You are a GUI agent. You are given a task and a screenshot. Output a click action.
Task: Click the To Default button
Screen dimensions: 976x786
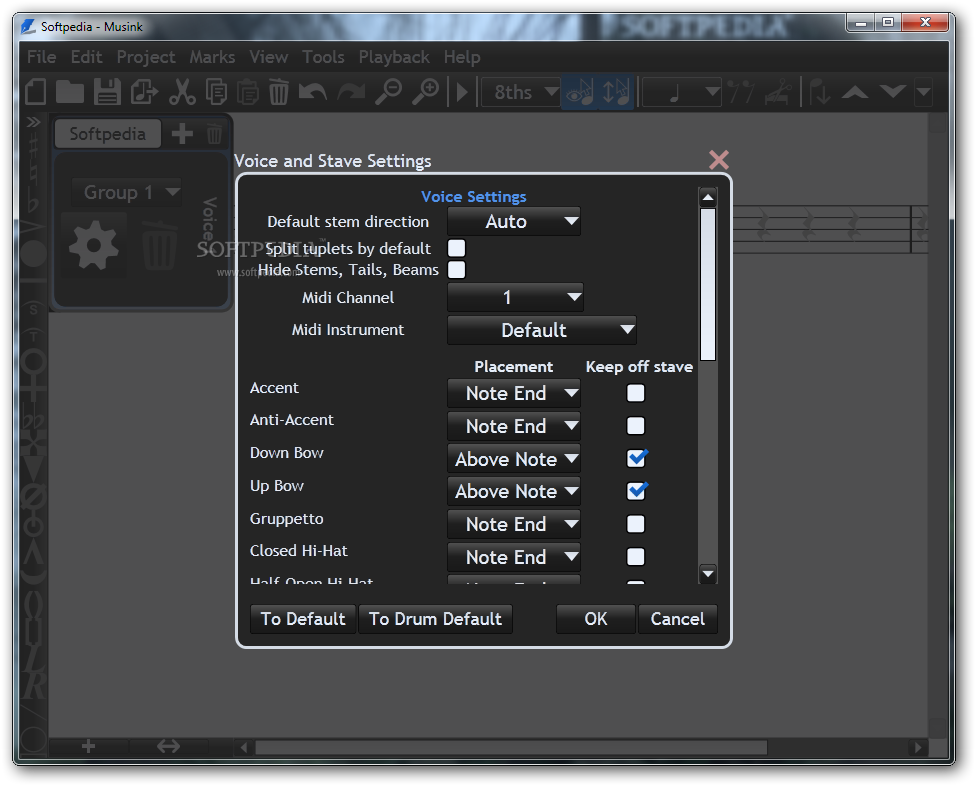pos(303,619)
